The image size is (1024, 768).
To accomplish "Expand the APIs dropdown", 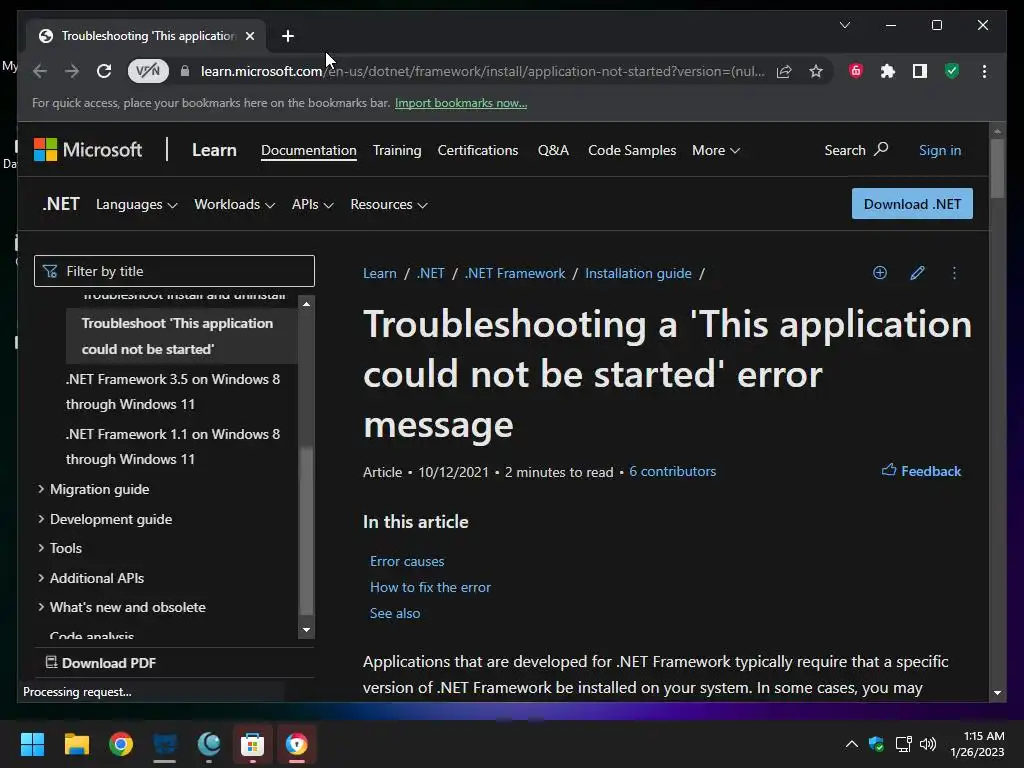I will (x=313, y=204).
